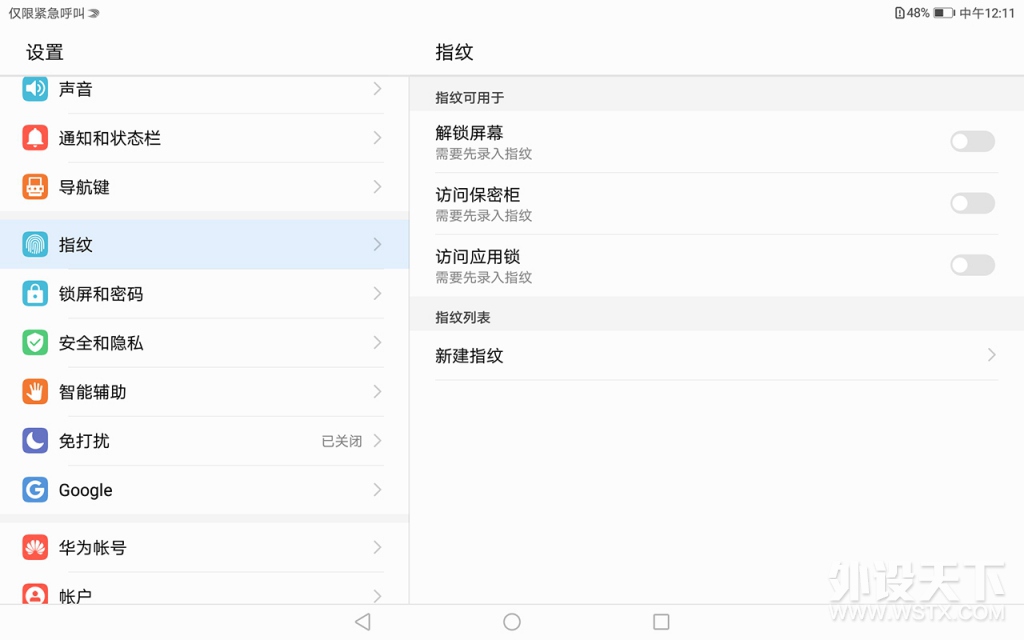Toggle the 访问应用锁 switch

click(x=972, y=265)
